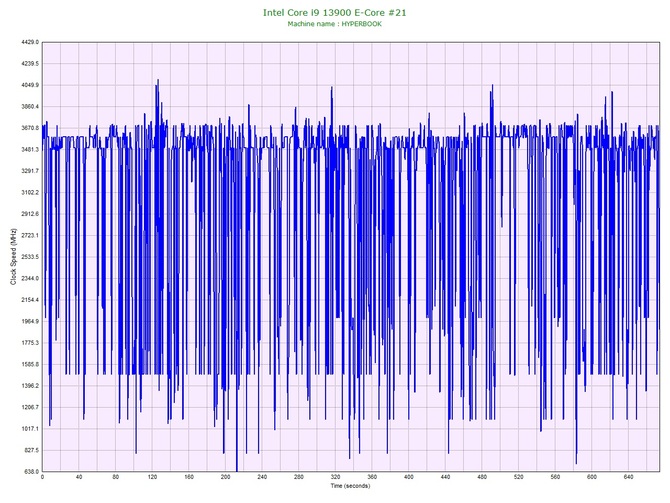Viewport: 670px width, 503px height.
Task: Click the y-axis value '2344.0'
Action: pos(30,278)
